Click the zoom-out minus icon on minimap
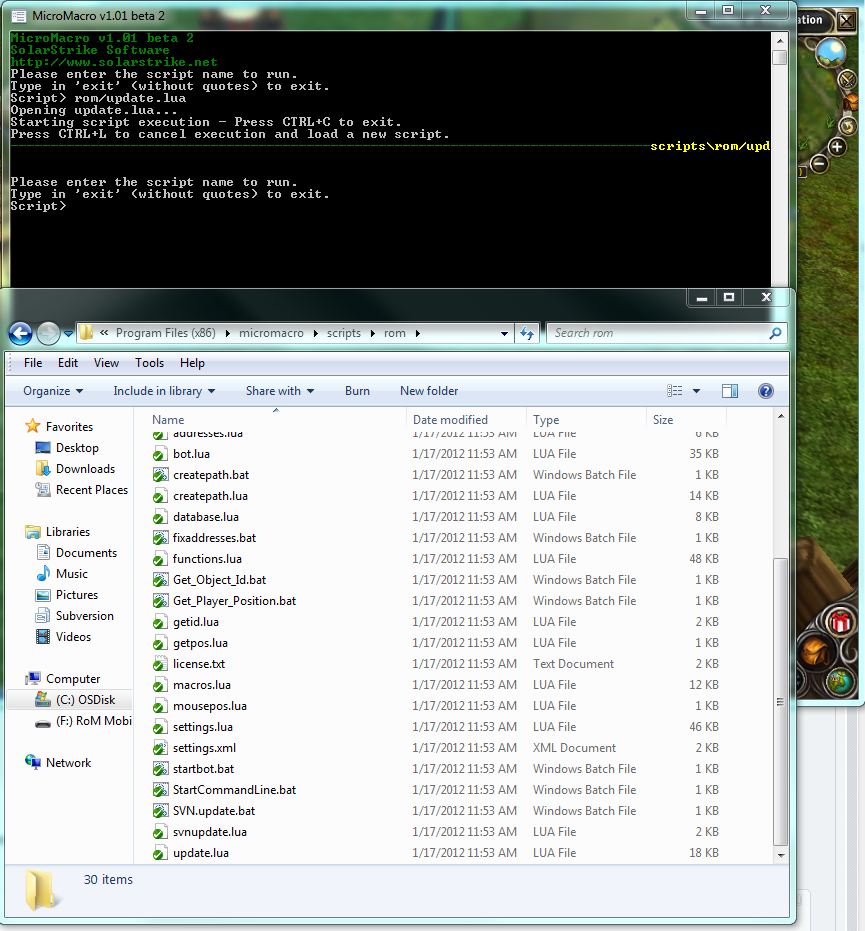The height and width of the screenshot is (931, 865). pos(818,164)
